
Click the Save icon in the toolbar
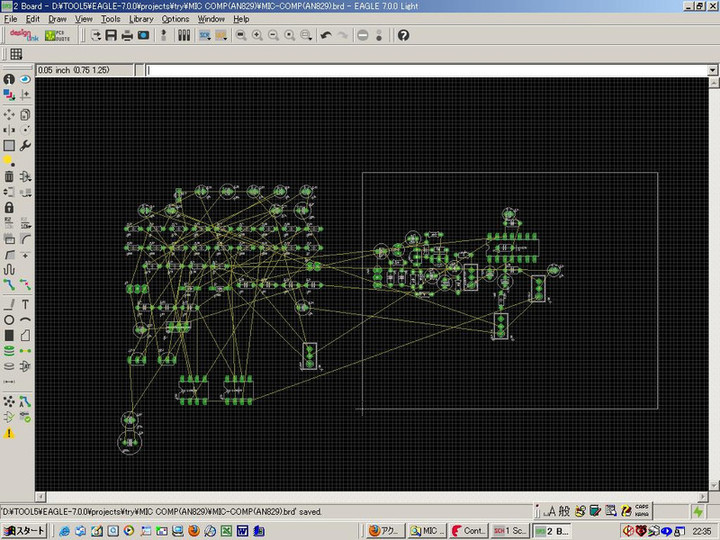pyautogui.click(x=112, y=35)
